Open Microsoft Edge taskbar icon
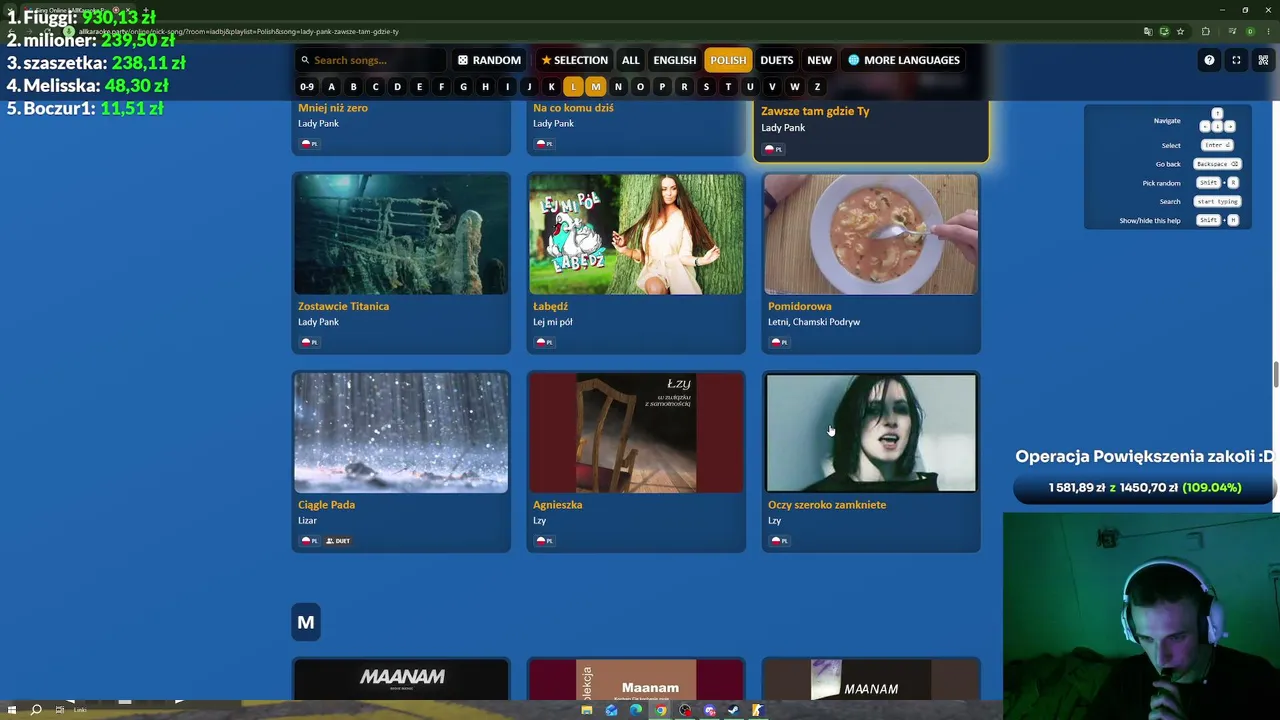The height and width of the screenshot is (720, 1280). tap(636, 710)
